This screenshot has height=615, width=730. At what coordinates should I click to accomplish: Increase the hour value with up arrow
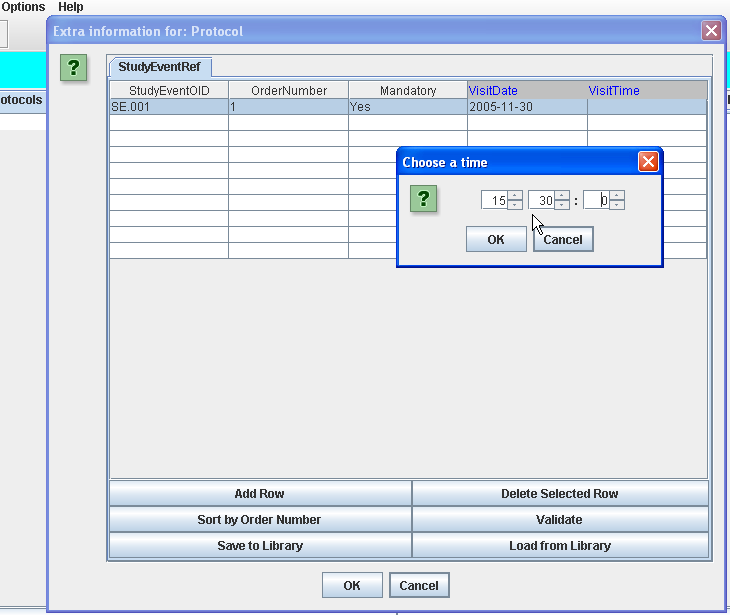515,195
